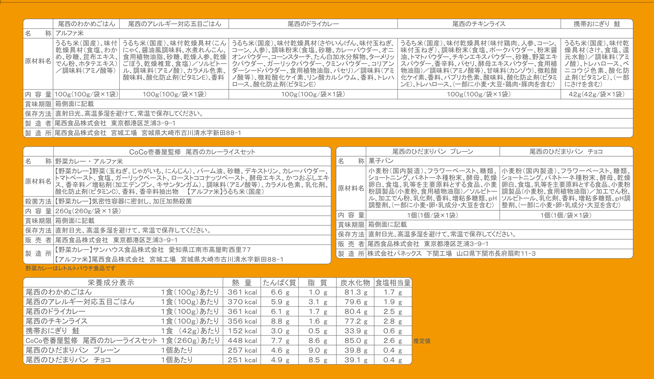Select the 1食(42g)あたり serving cell

coord(190,331)
